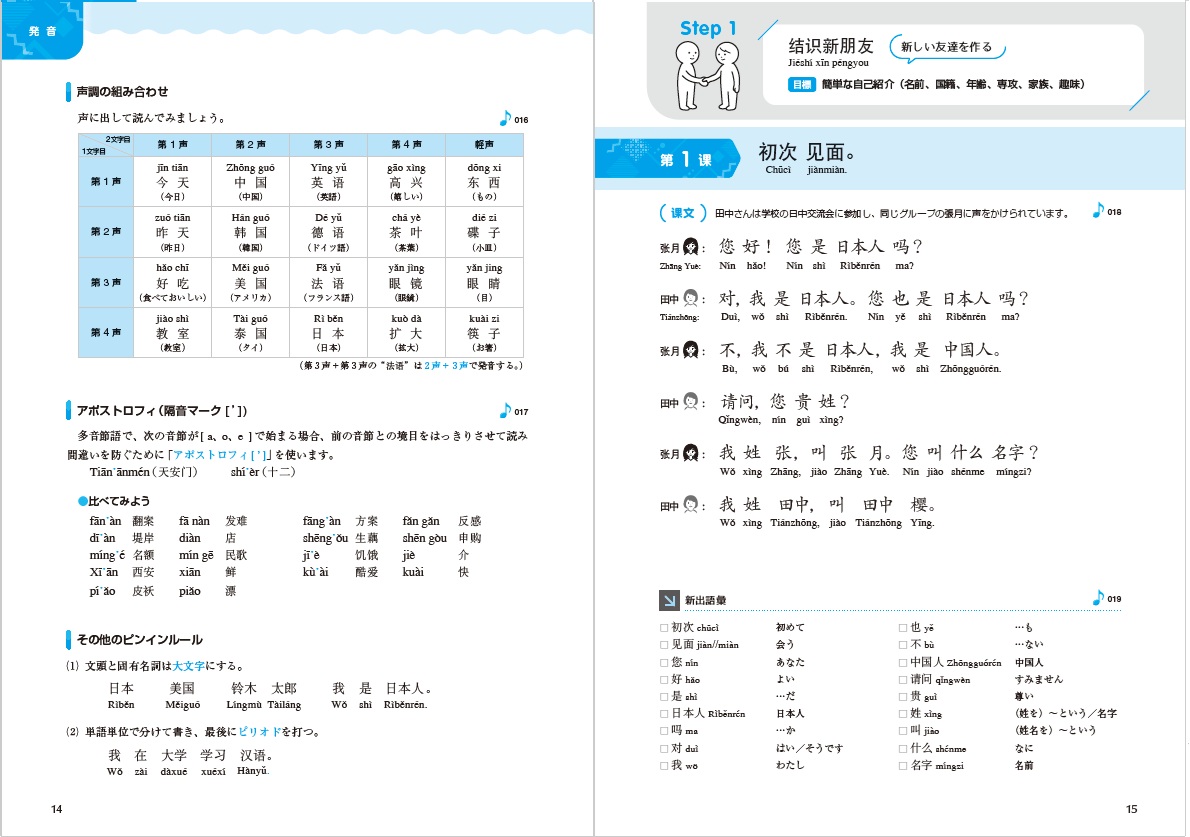Tick the checkbox for 中国人 Zhōngguórén

(x=903, y=662)
